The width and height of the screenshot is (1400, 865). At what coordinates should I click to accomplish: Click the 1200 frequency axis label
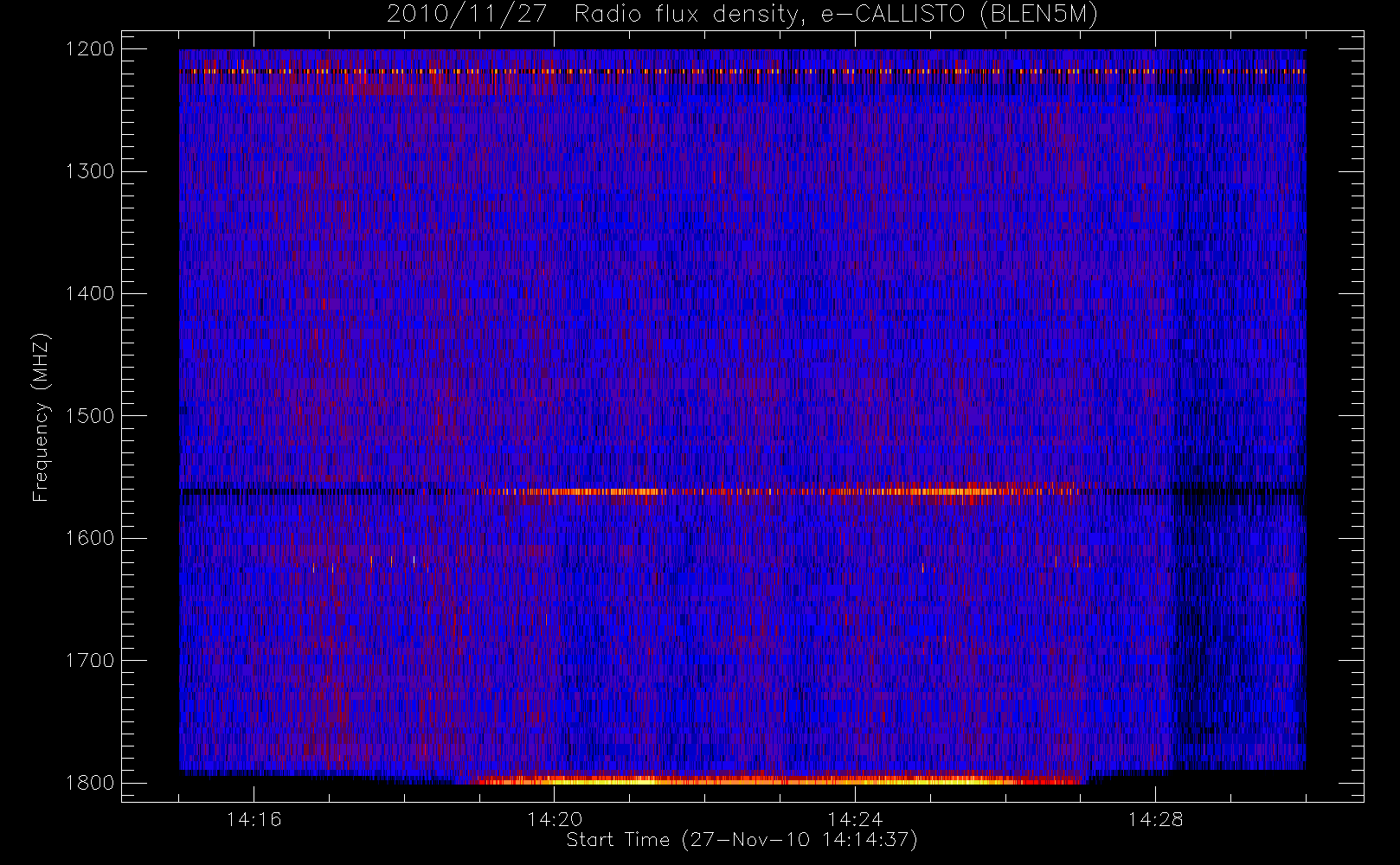90,49
